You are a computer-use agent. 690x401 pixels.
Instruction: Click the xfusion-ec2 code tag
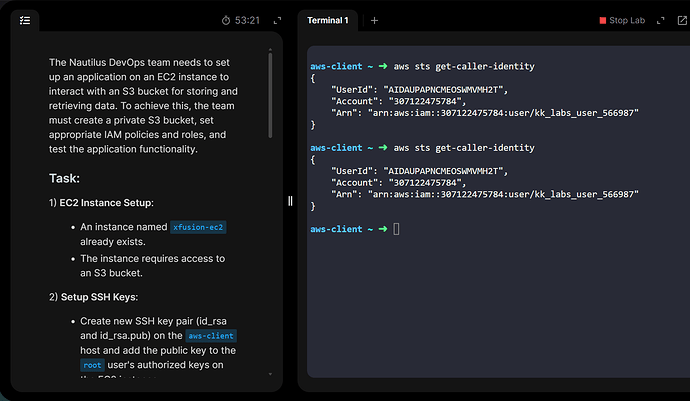[x=198, y=227]
